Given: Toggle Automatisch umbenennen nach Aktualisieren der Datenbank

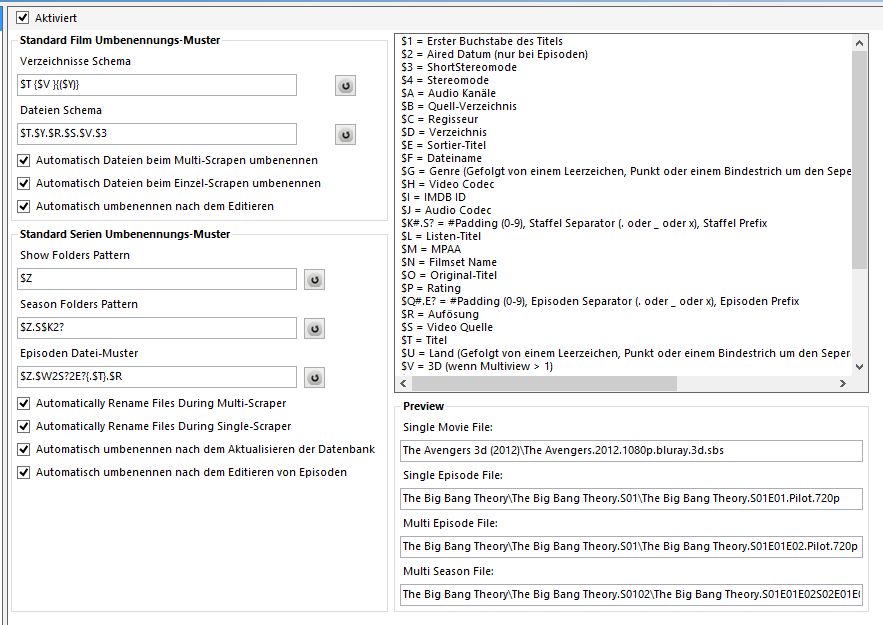Looking at the screenshot, I should click(24, 450).
